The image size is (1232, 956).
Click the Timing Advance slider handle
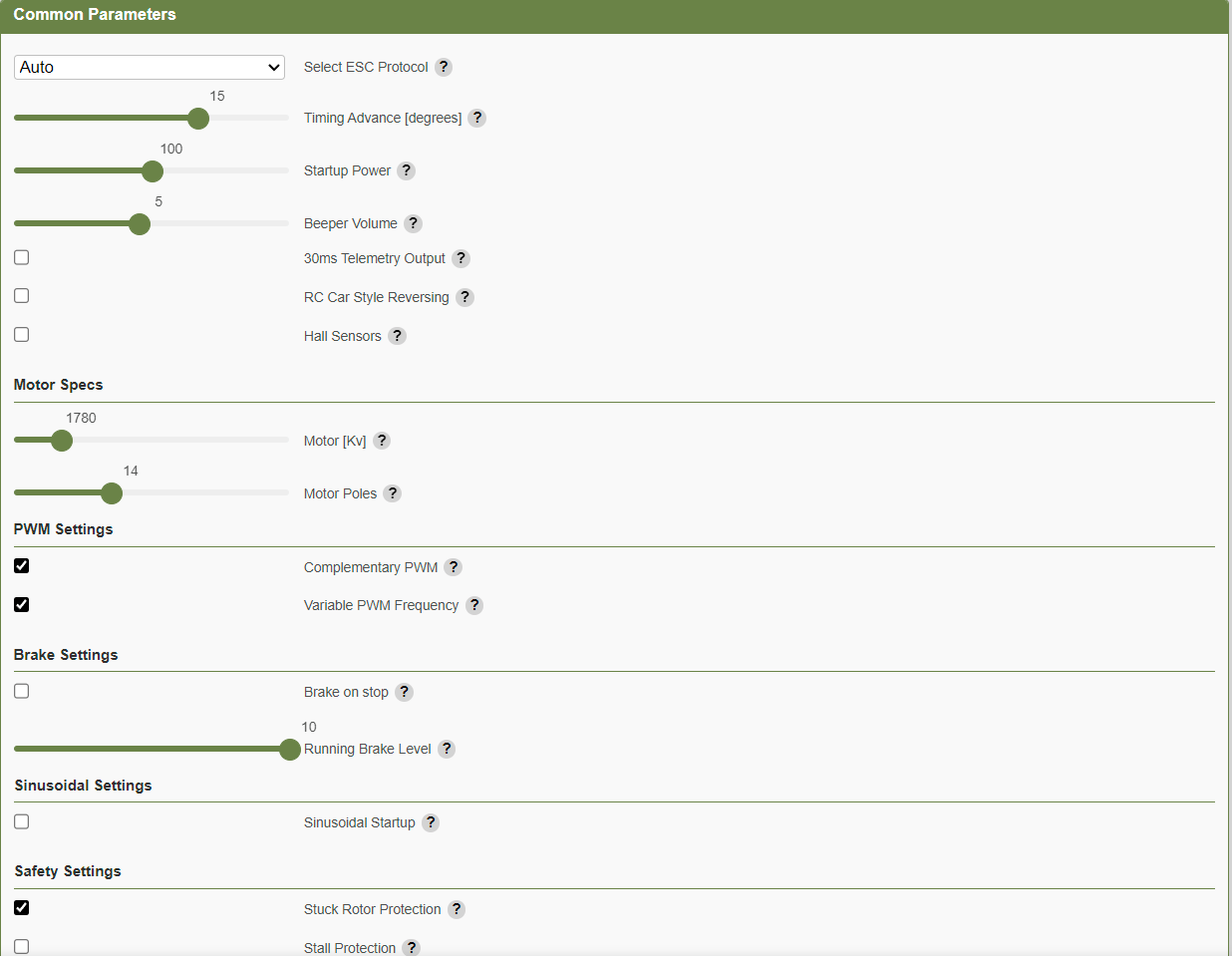tap(198, 119)
